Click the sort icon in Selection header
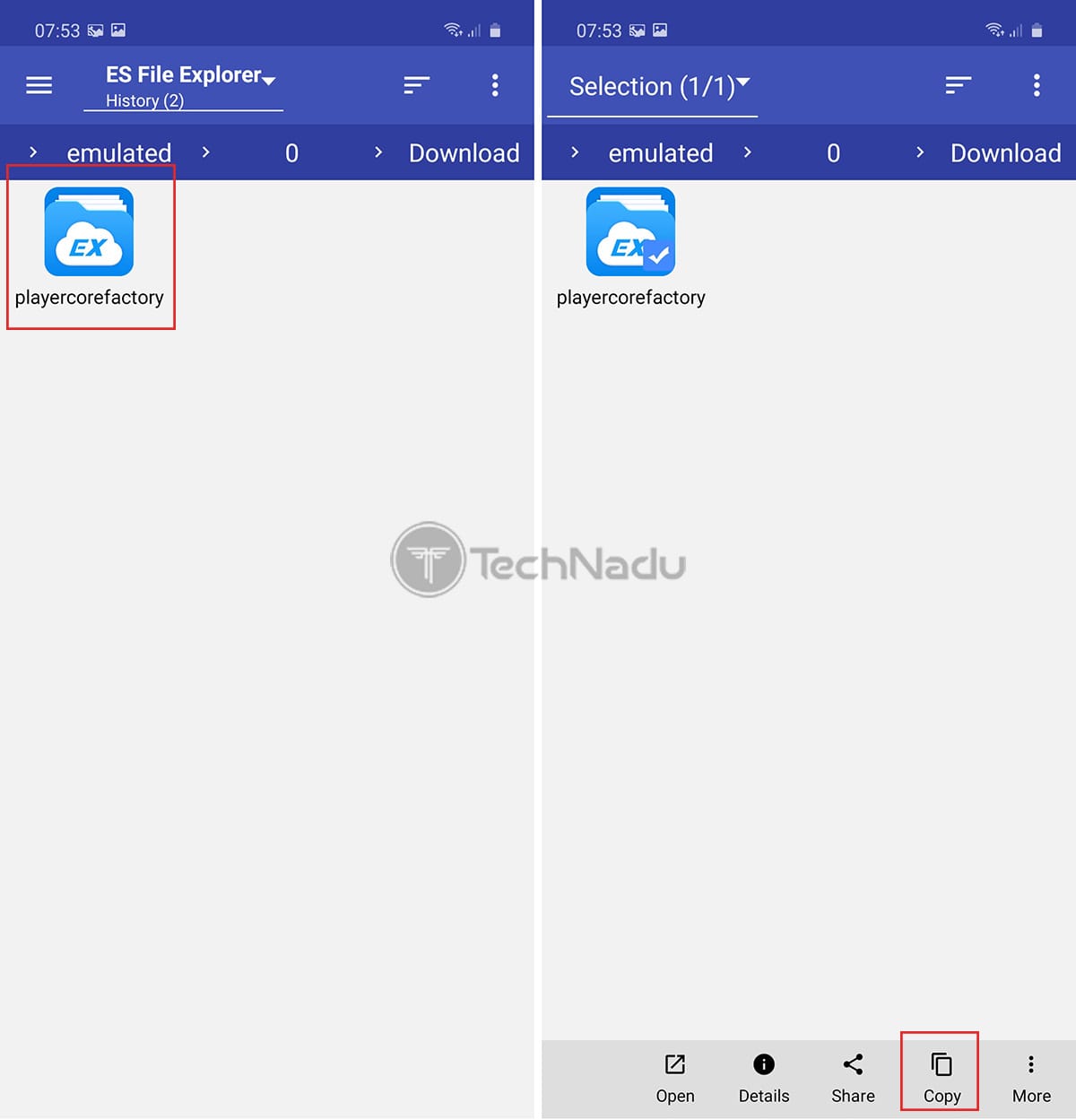1076x1120 pixels. (959, 85)
